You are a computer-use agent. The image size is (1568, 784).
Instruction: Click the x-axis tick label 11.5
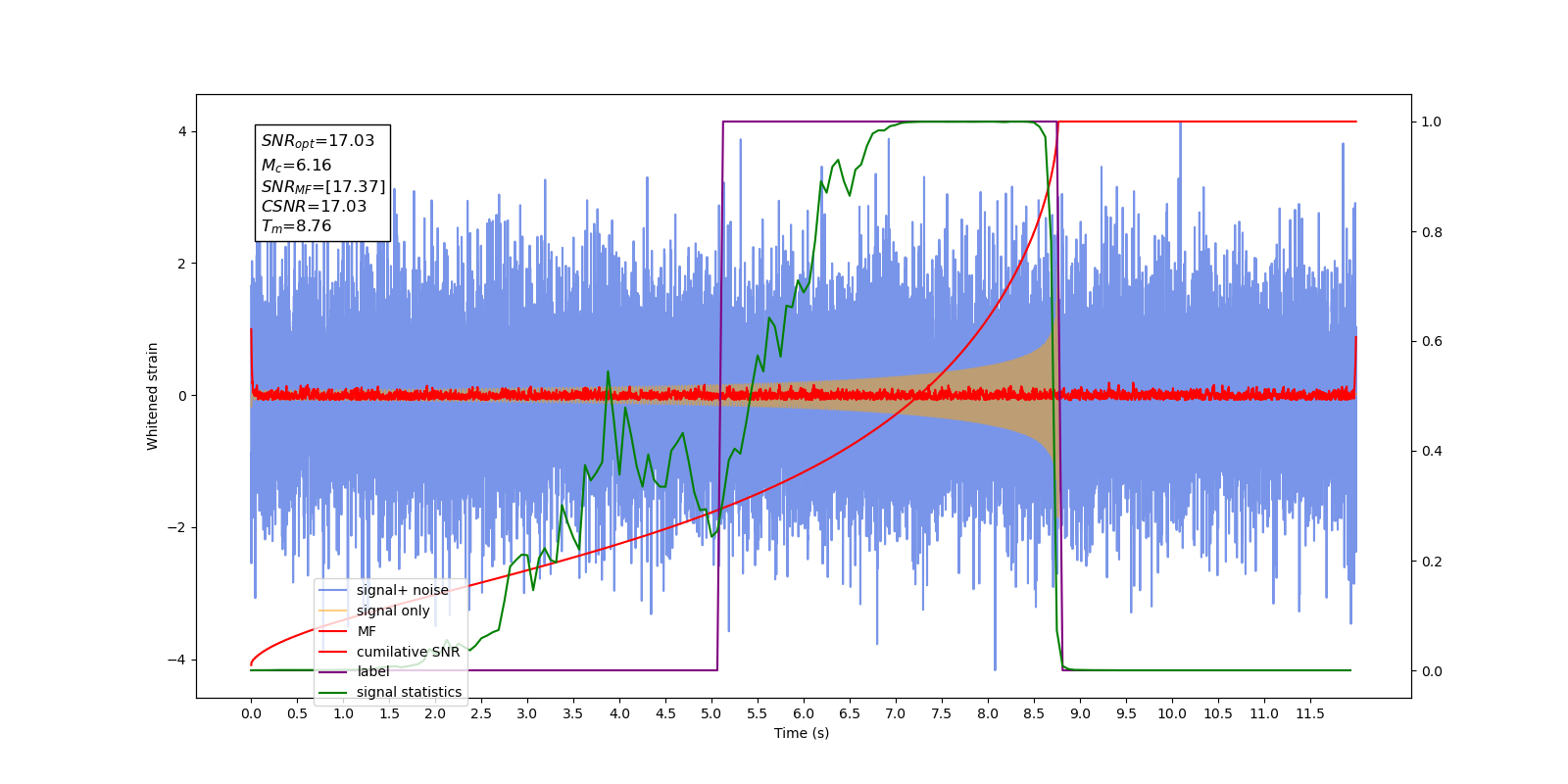pyautogui.click(x=1310, y=713)
